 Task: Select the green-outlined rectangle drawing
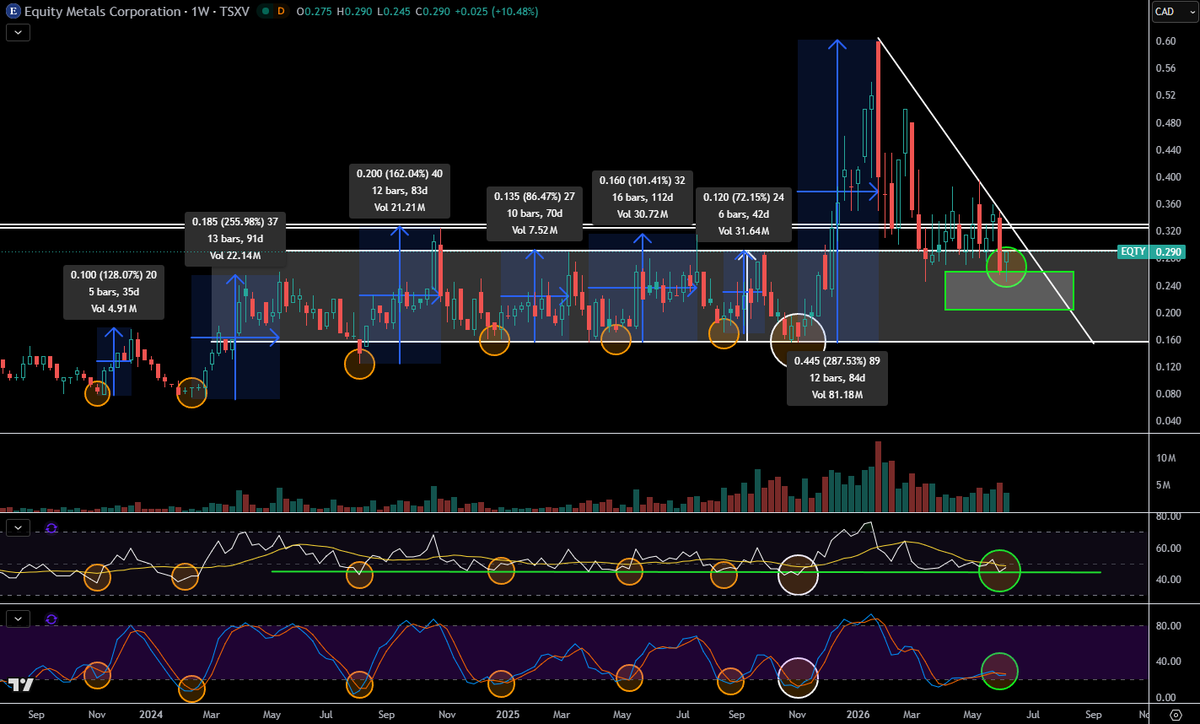tap(1008, 290)
